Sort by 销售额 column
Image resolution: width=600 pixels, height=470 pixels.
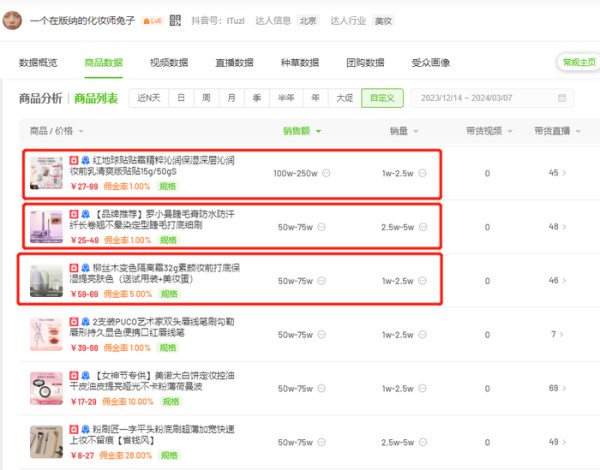(302, 131)
